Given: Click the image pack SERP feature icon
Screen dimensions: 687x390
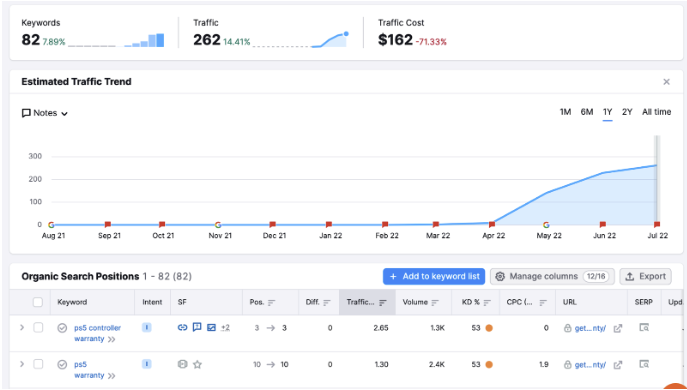Looking at the screenshot, I should pos(211,327).
